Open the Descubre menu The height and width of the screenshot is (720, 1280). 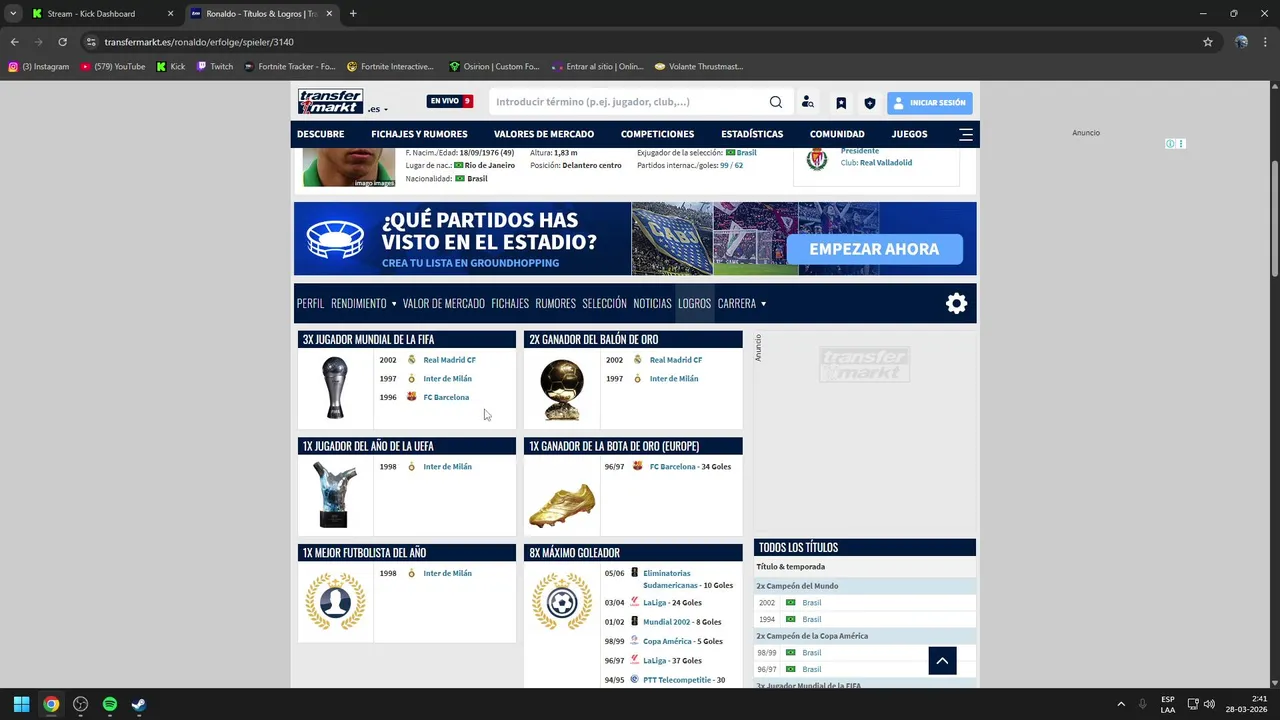[x=320, y=134]
